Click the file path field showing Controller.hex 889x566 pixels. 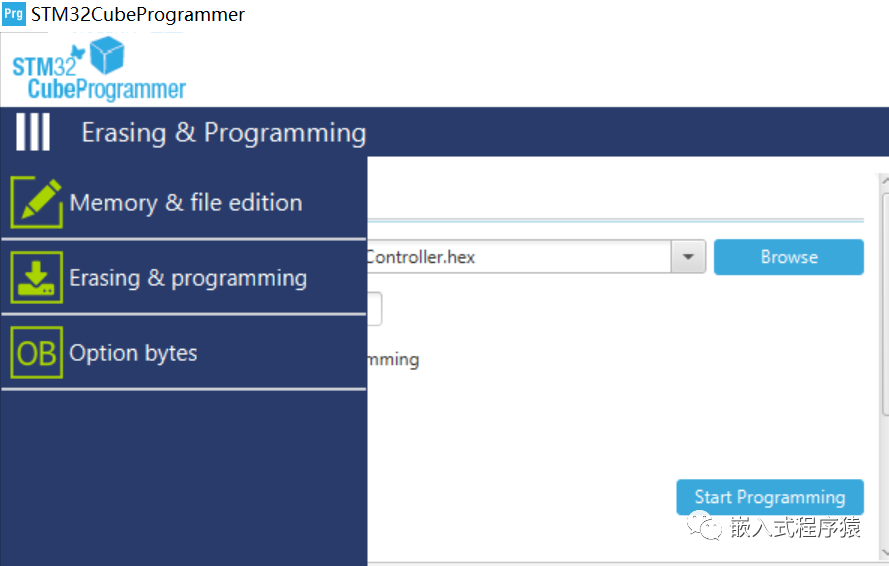(519, 257)
